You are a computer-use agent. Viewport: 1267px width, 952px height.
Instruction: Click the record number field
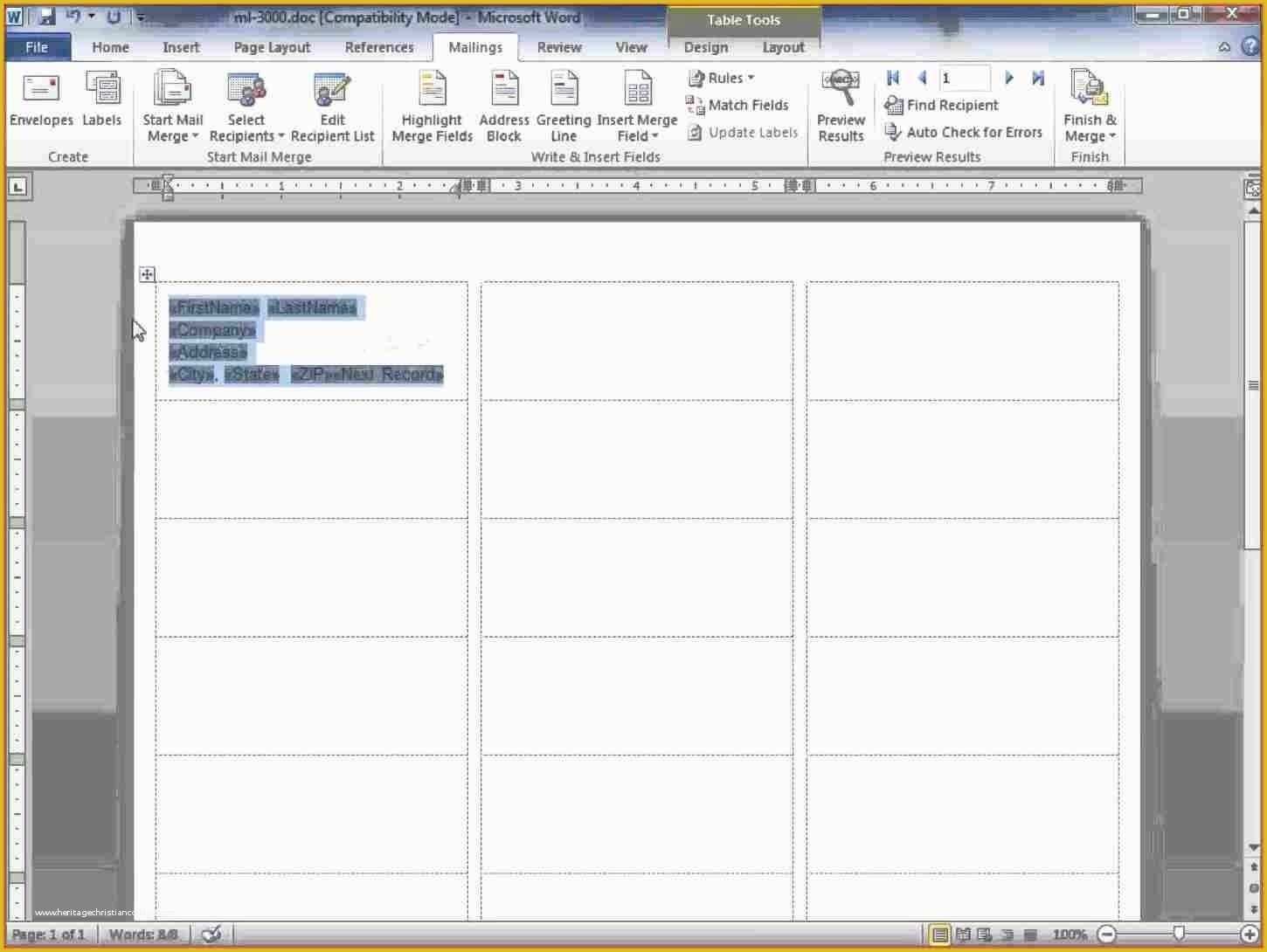965,78
